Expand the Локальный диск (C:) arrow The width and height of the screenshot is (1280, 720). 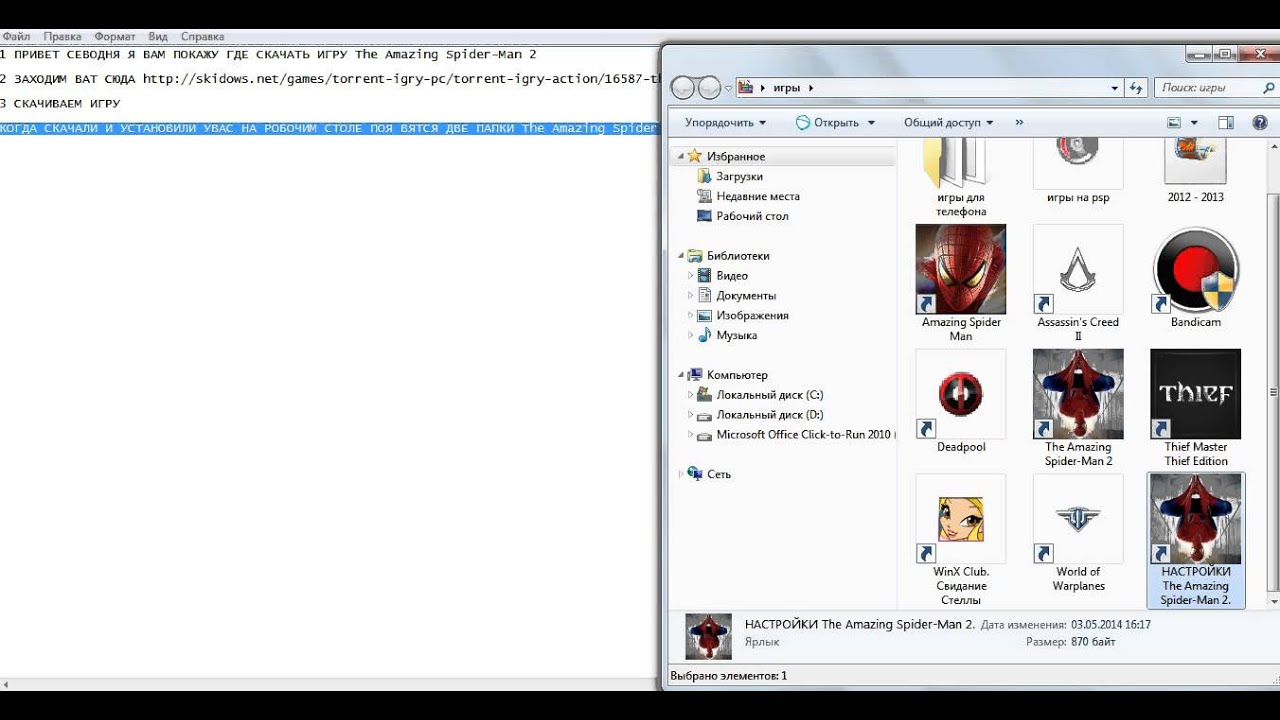[690, 395]
